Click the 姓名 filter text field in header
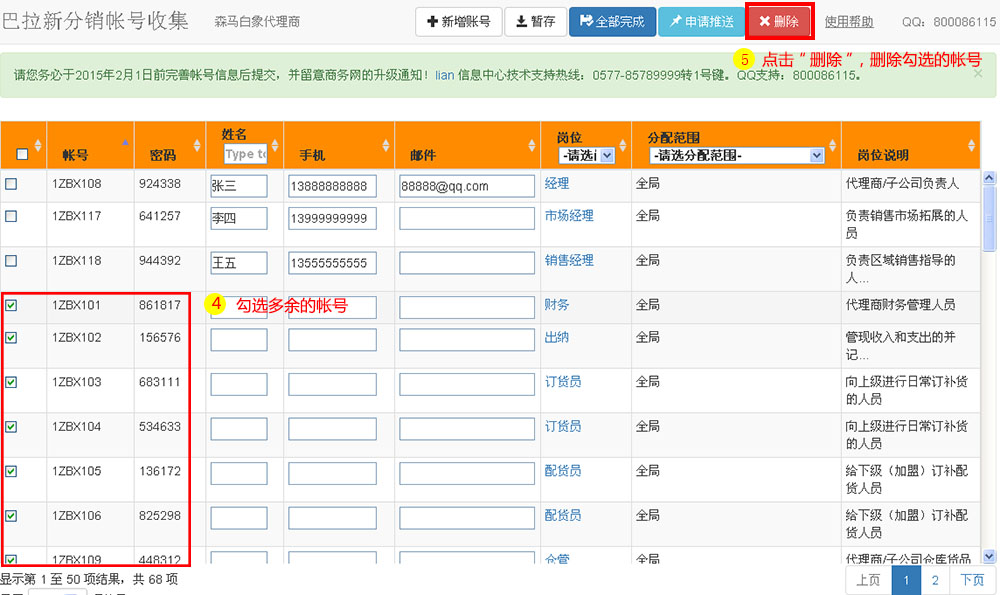 [246, 154]
